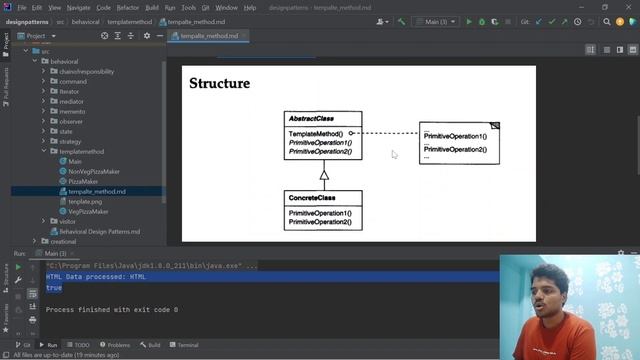This screenshot has height=360, width=640.
Task: Click the behavioral breadcrumb in the navigation bar
Action: [x=85, y=22]
